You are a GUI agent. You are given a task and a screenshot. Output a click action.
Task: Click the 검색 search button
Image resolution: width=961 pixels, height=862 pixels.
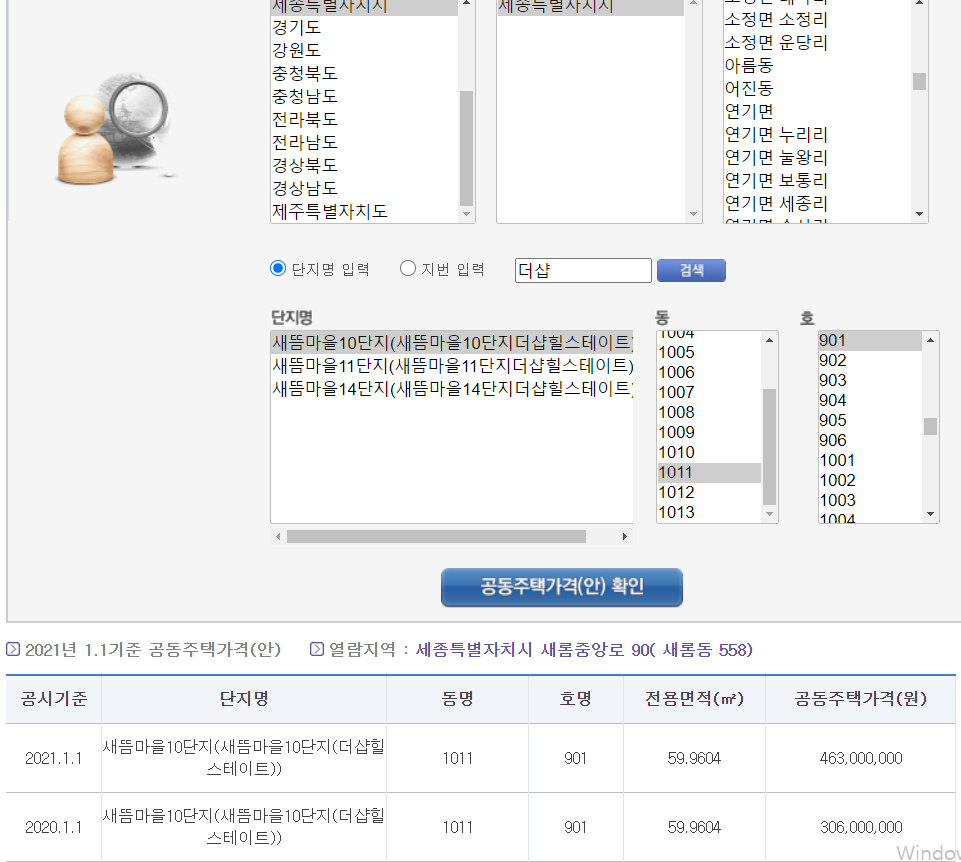point(691,270)
